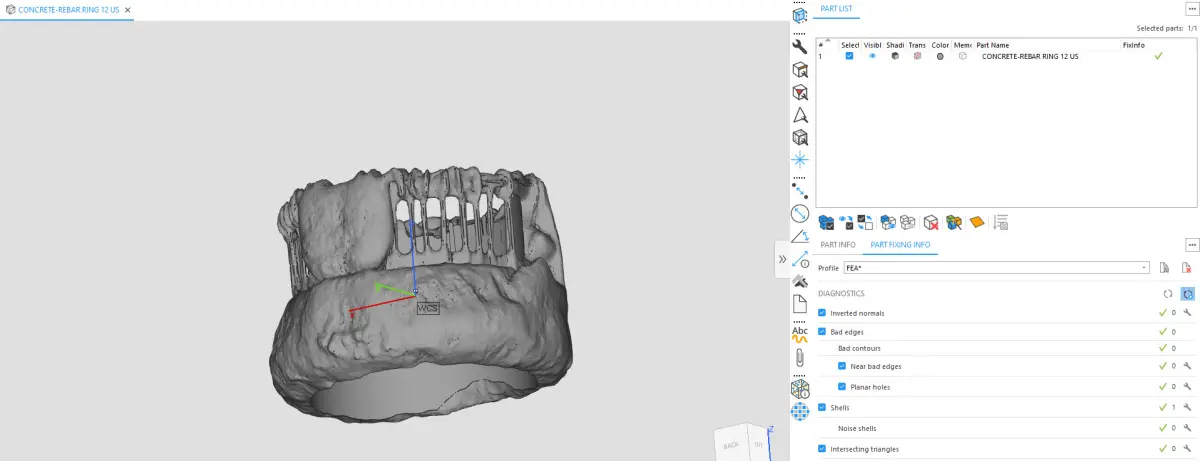Open the blank page sidebar icon

tap(799, 303)
